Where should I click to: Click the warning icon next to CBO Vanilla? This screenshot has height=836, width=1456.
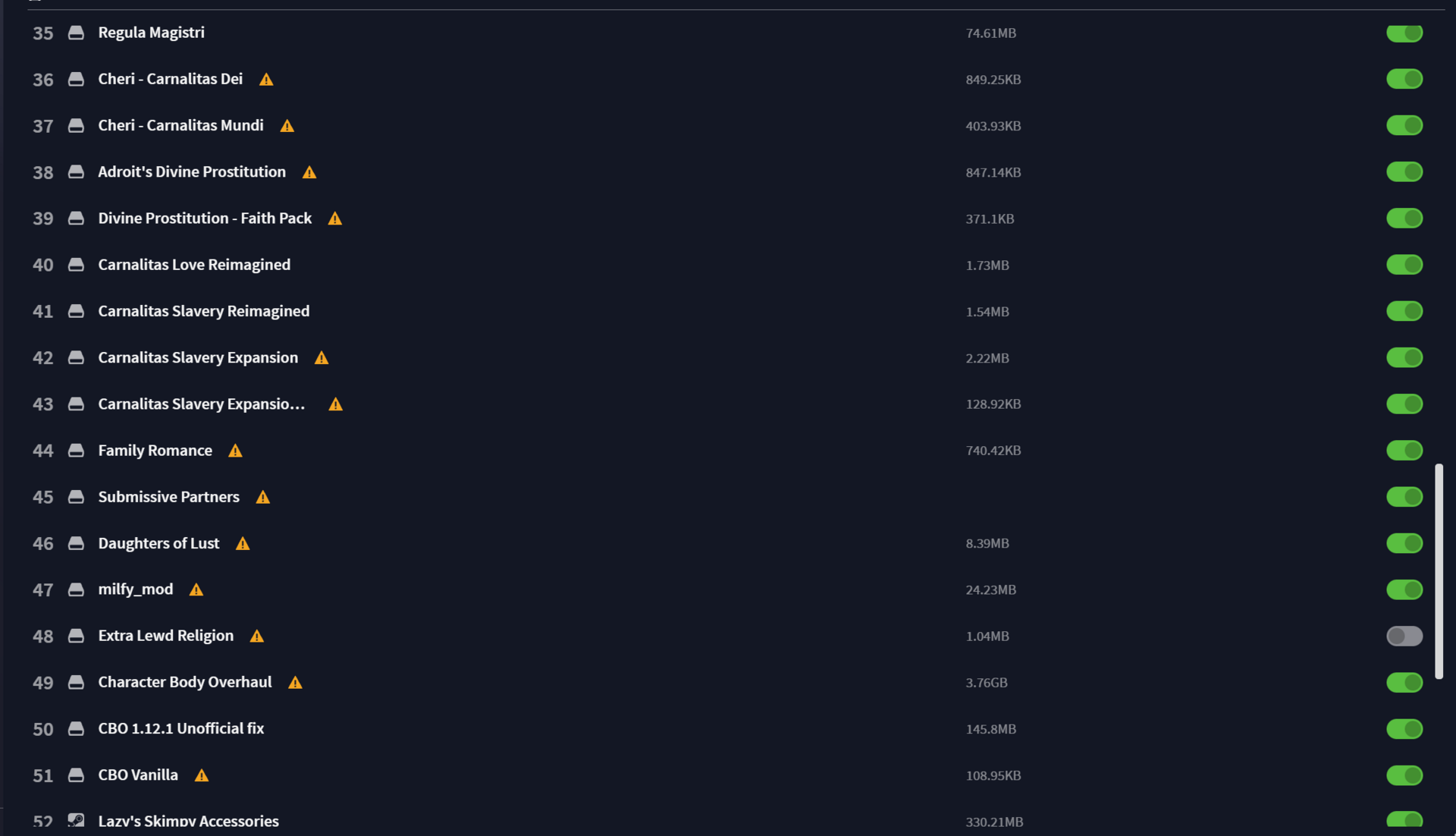click(202, 775)
